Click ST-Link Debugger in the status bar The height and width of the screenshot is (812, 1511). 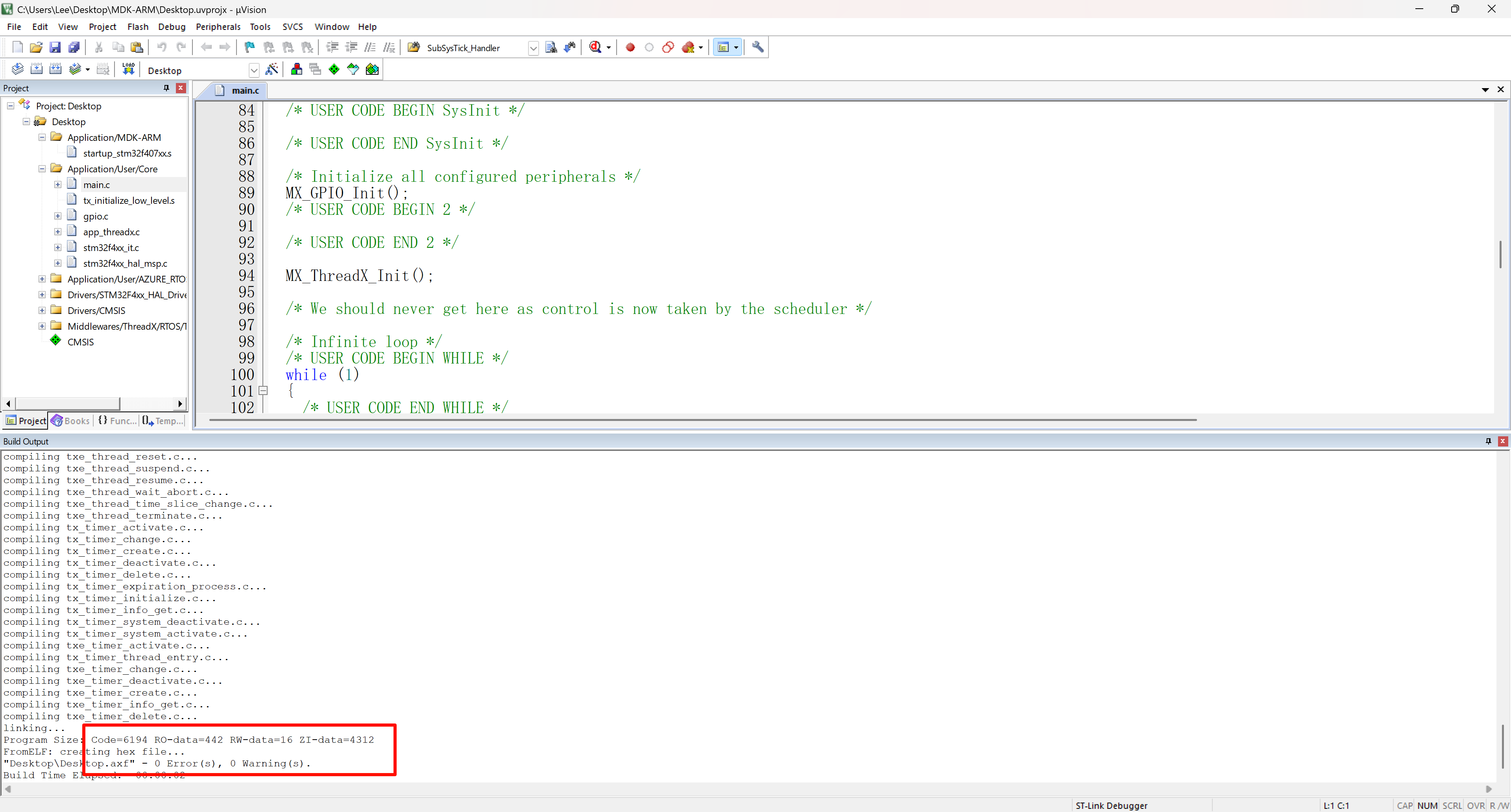coord(1112,806)
